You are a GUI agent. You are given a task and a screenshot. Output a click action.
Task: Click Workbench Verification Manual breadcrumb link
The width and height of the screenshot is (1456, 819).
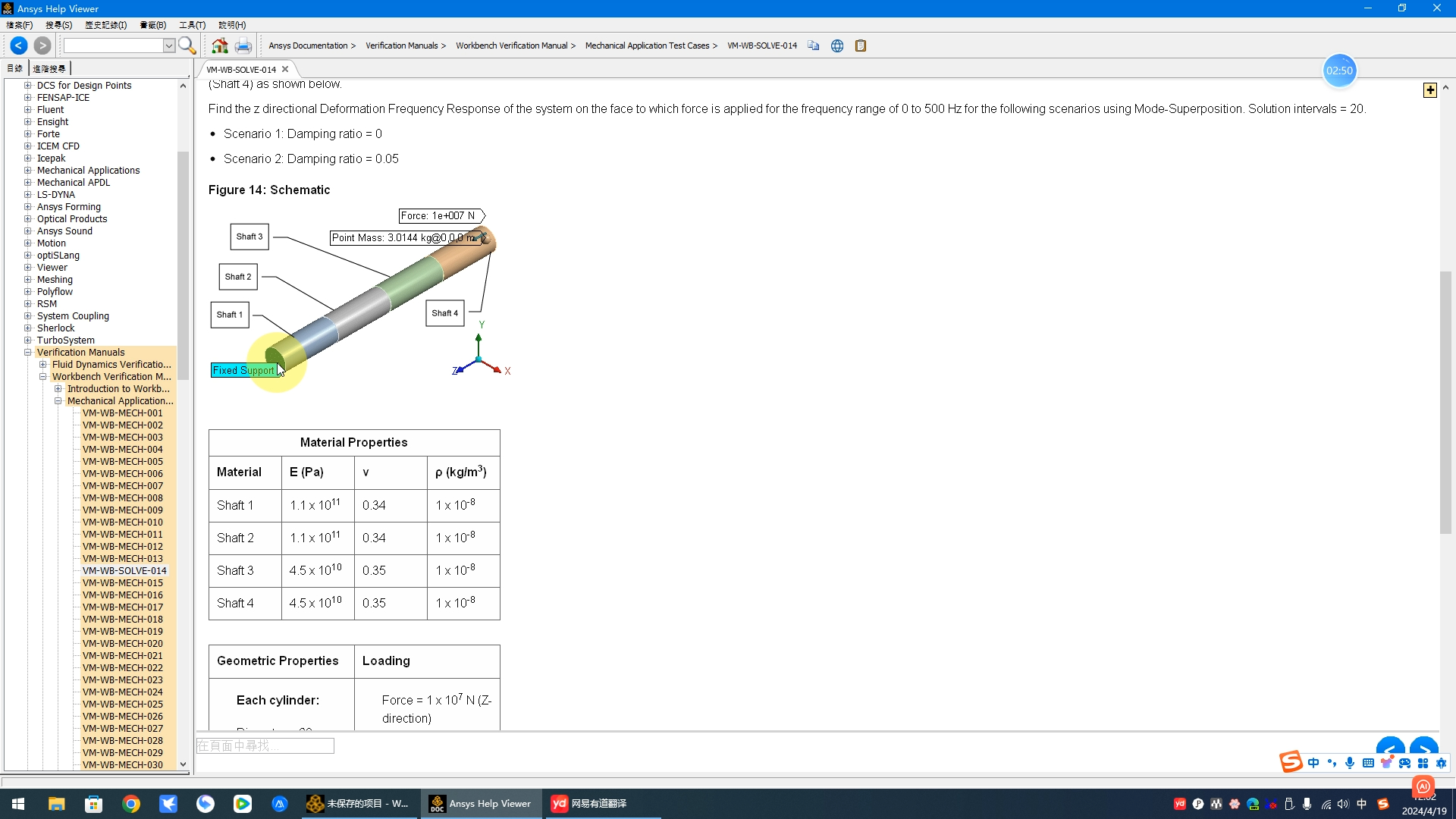pyautogui.click(x=511, y=45)
